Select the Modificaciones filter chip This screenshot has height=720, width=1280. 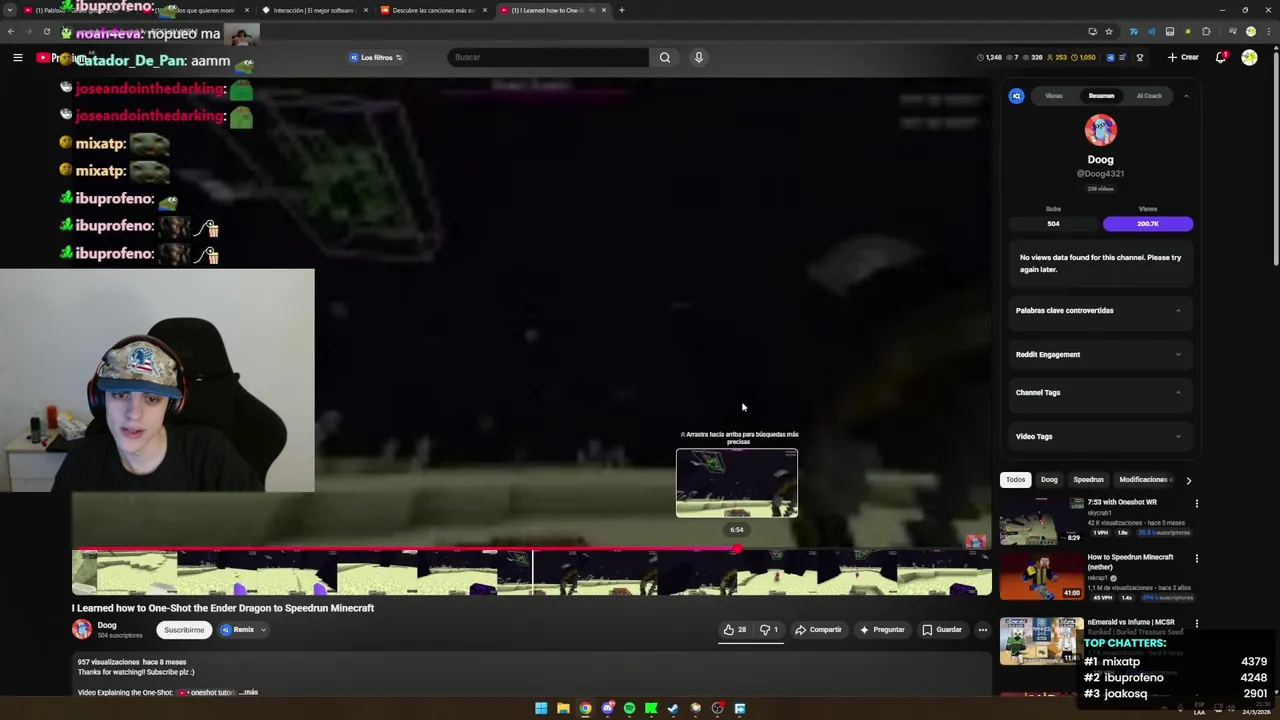tap(1144, 480)
